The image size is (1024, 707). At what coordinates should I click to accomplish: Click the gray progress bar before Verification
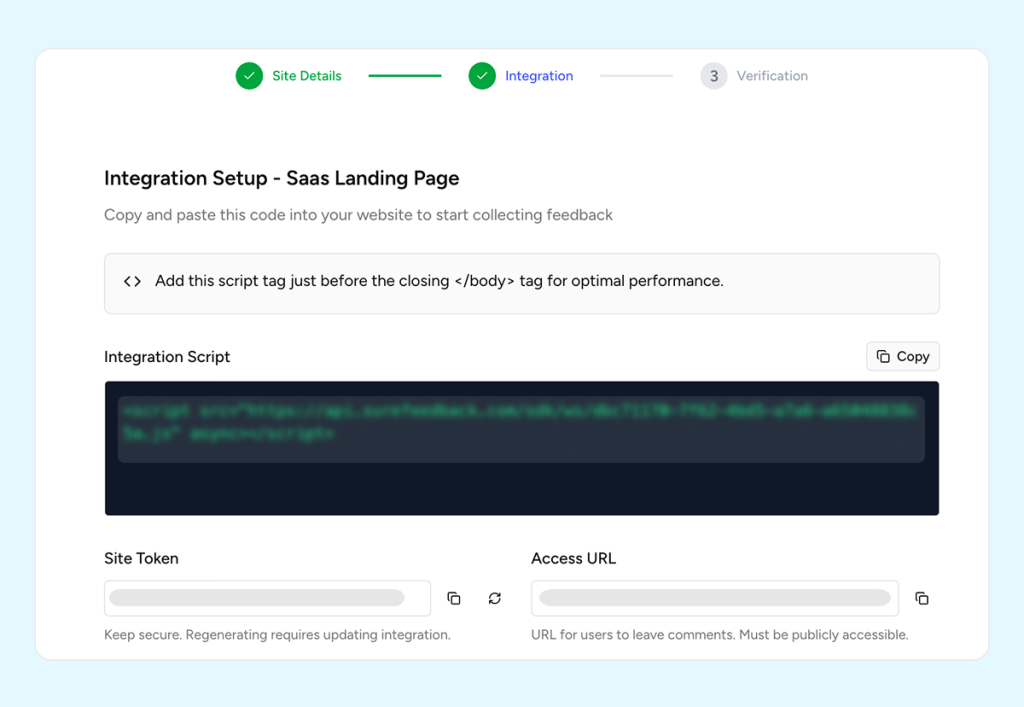(x=636, y=75)
